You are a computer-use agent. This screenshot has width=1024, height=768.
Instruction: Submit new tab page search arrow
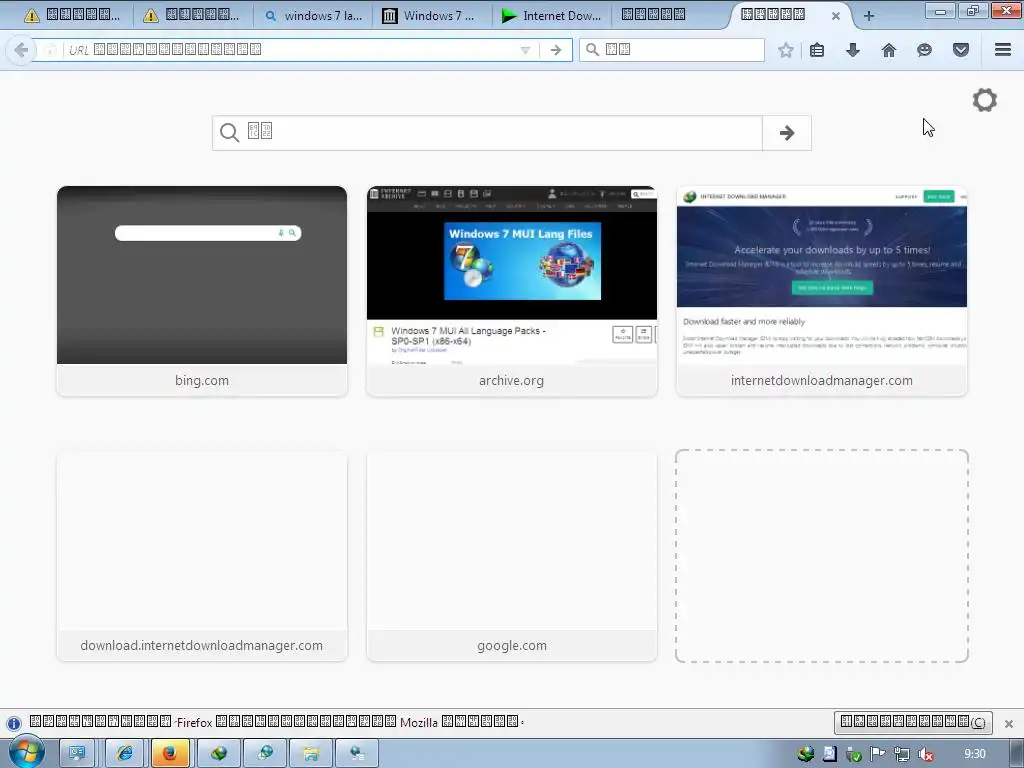pyautogui.click(x=787, y=133)
